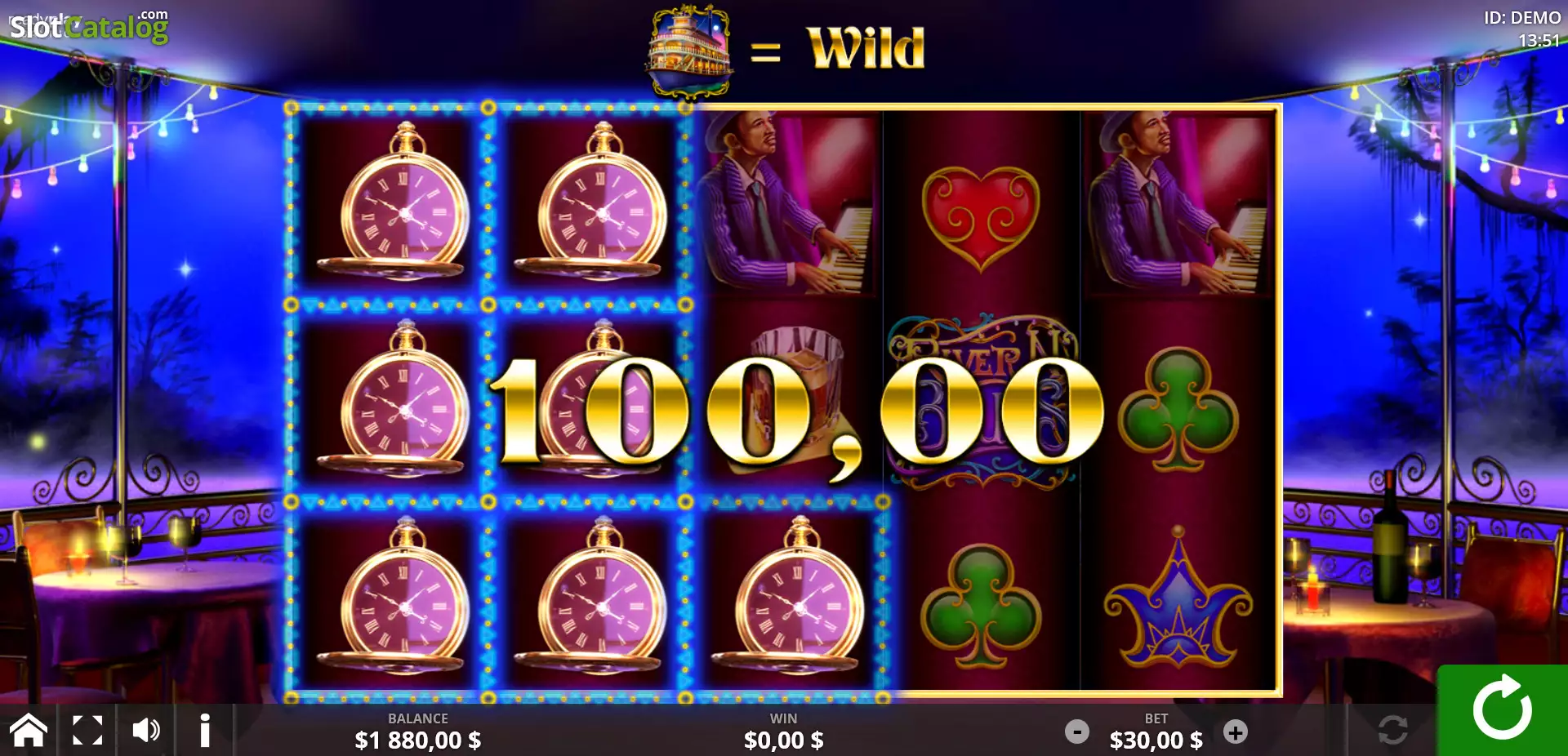This screenshot has width=1568, height=756.
Task: Click the green club on fifth reel
Action: (1178, 408)
